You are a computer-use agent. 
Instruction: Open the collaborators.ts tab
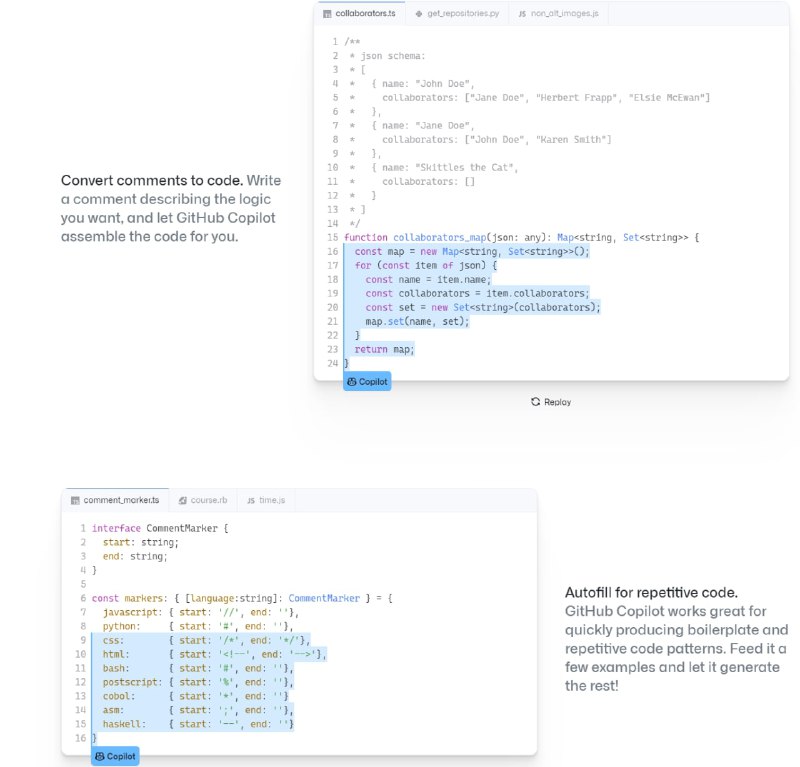pos(360,13)
